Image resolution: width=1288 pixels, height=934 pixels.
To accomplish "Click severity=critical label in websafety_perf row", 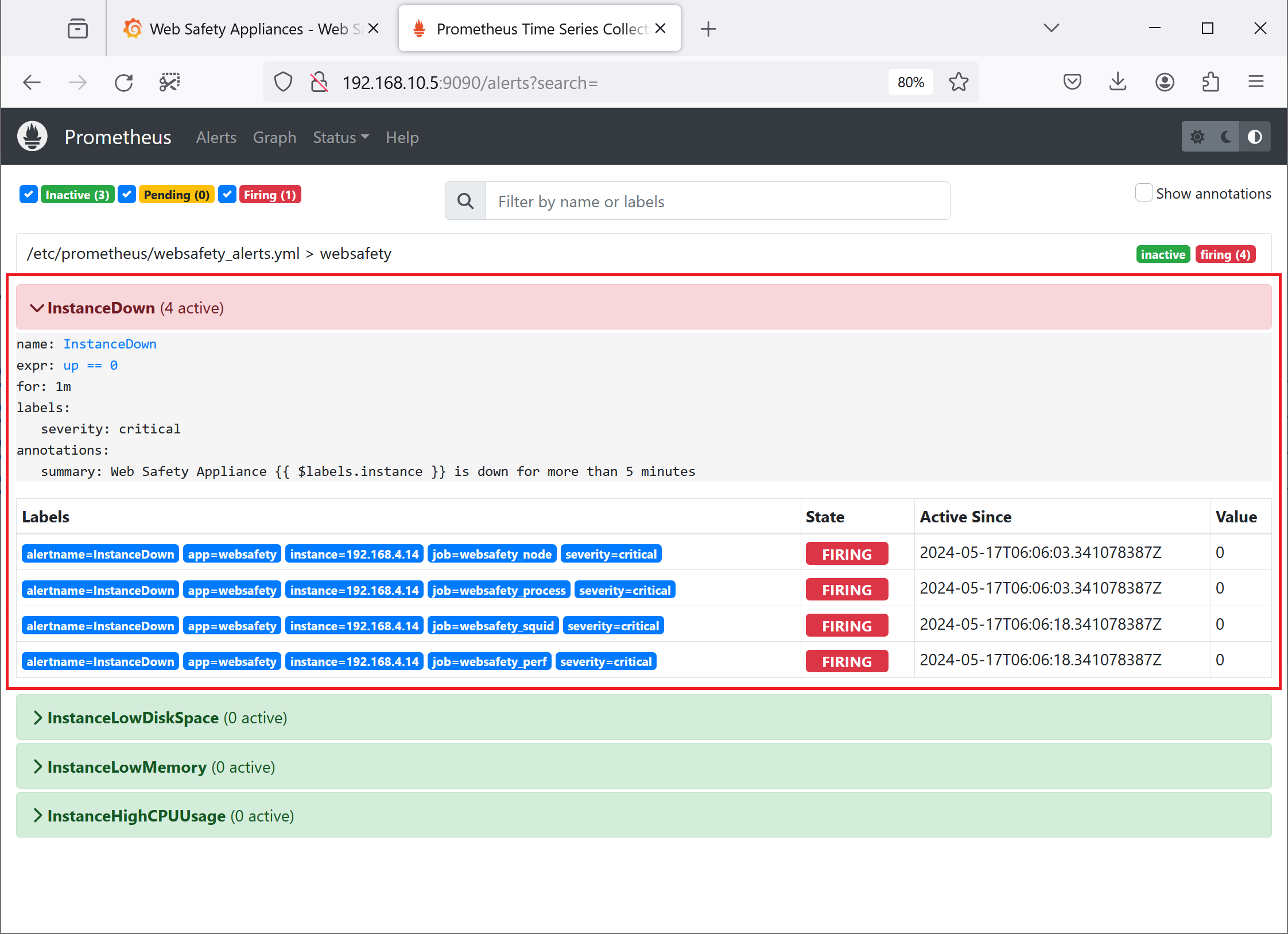I will (x=606, y=661).
